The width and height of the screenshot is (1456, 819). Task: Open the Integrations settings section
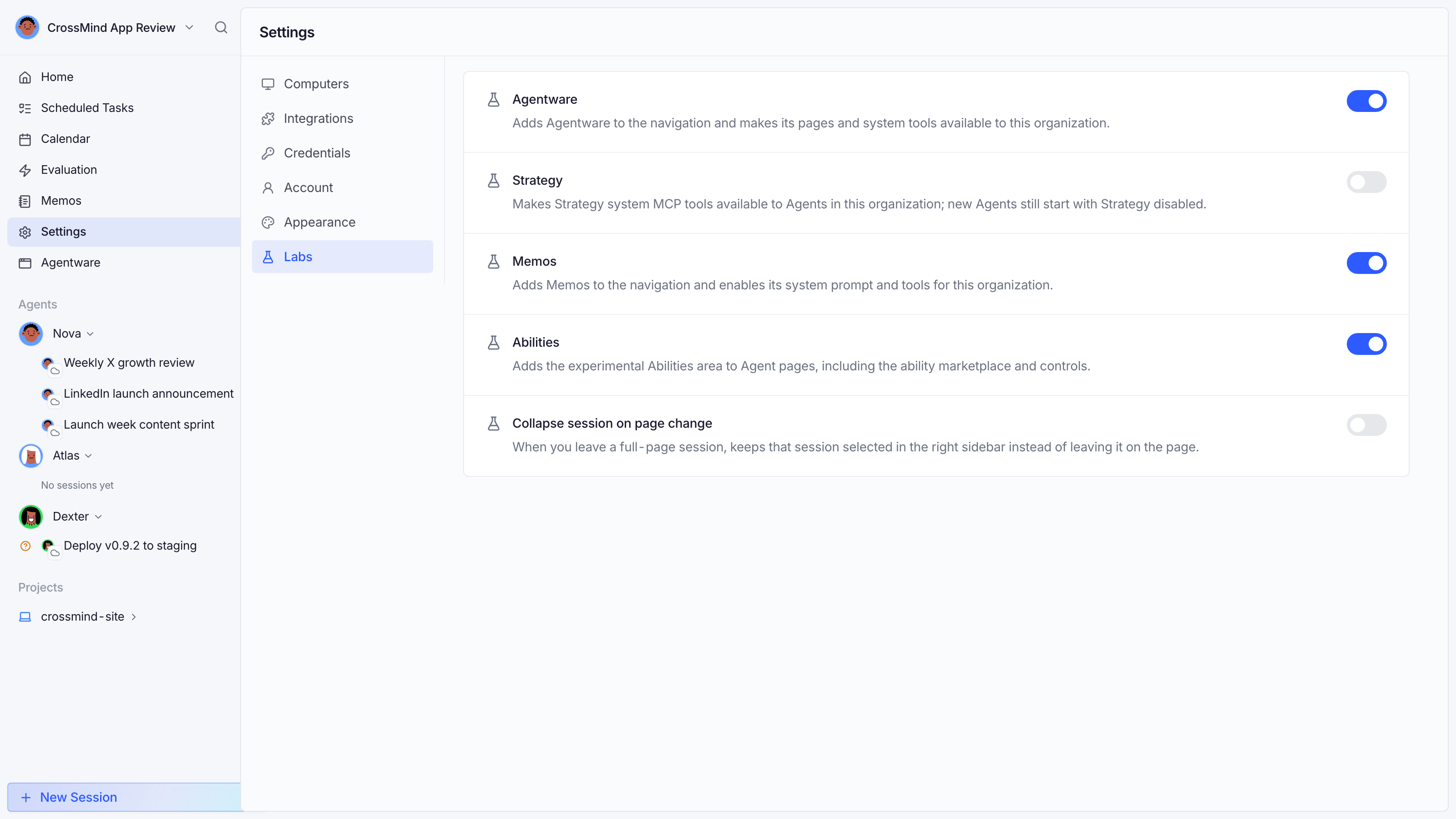(343, 119)
